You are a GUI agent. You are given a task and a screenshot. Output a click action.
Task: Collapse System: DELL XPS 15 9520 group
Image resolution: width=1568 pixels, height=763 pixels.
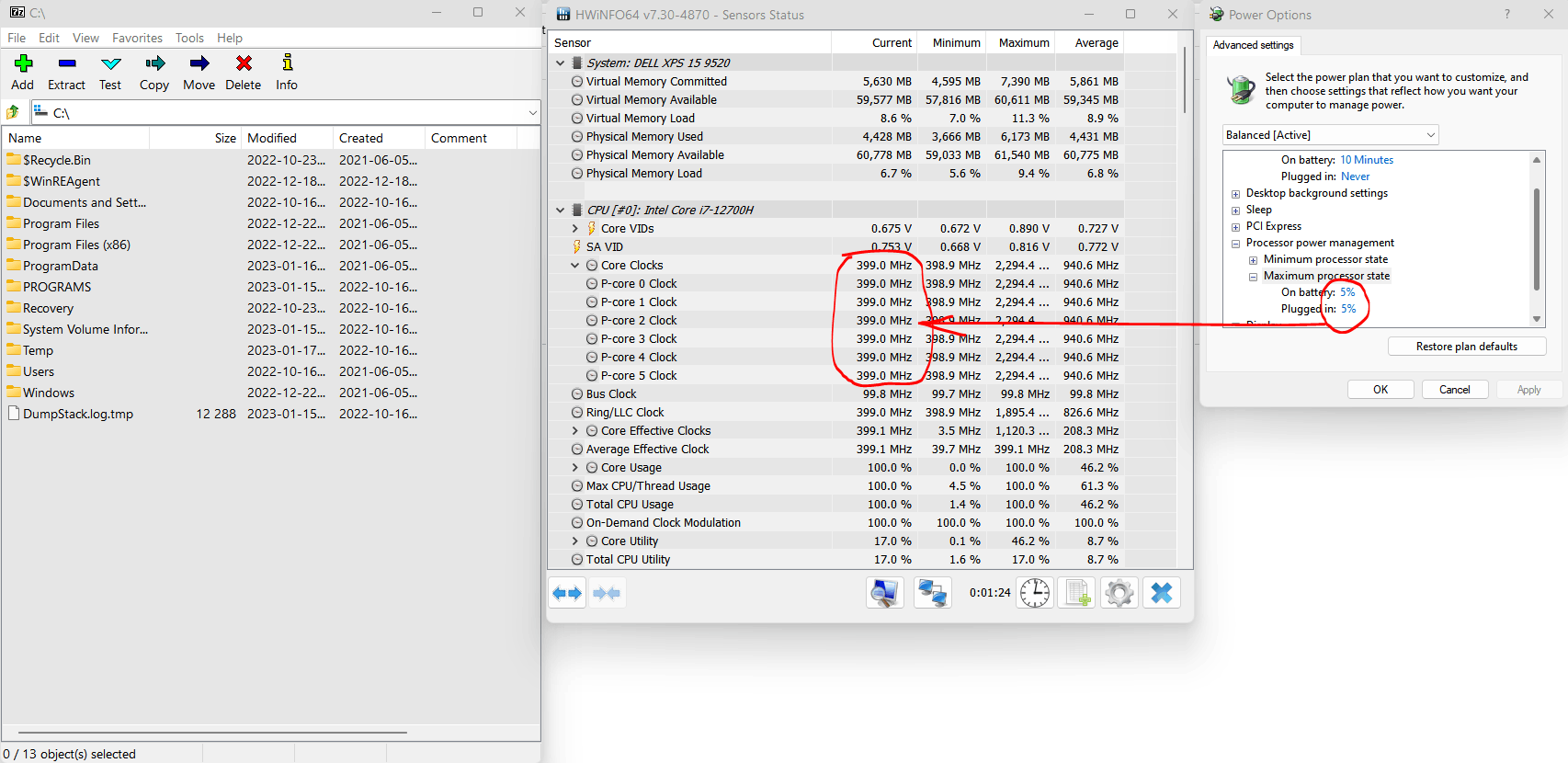click(561, 63)
